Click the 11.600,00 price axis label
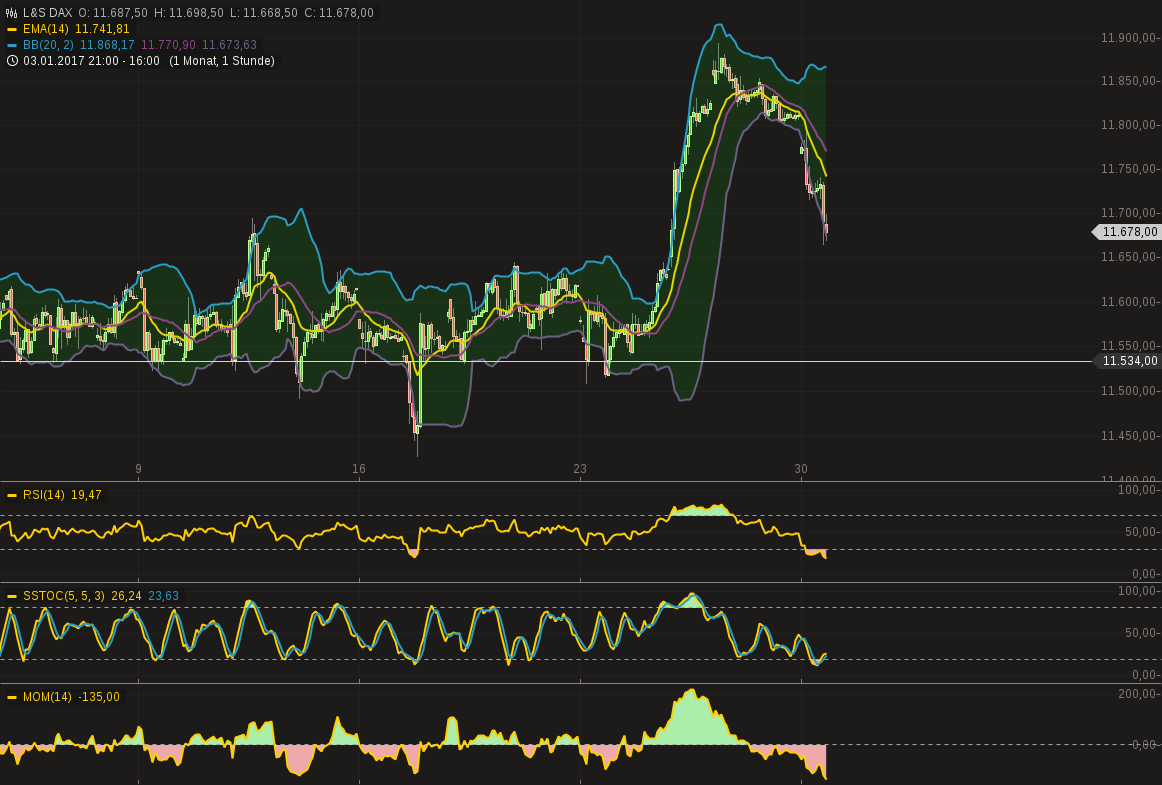Viewport: 1162px width, 785px height. click(x=1129, y=302)
